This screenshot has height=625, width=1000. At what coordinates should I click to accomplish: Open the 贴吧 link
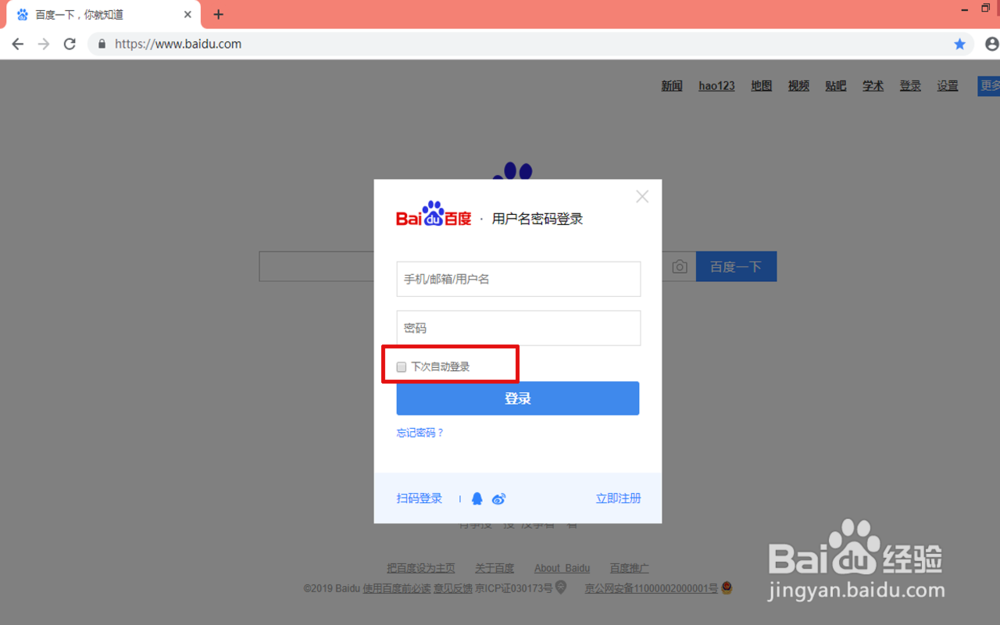pos(835,85)
